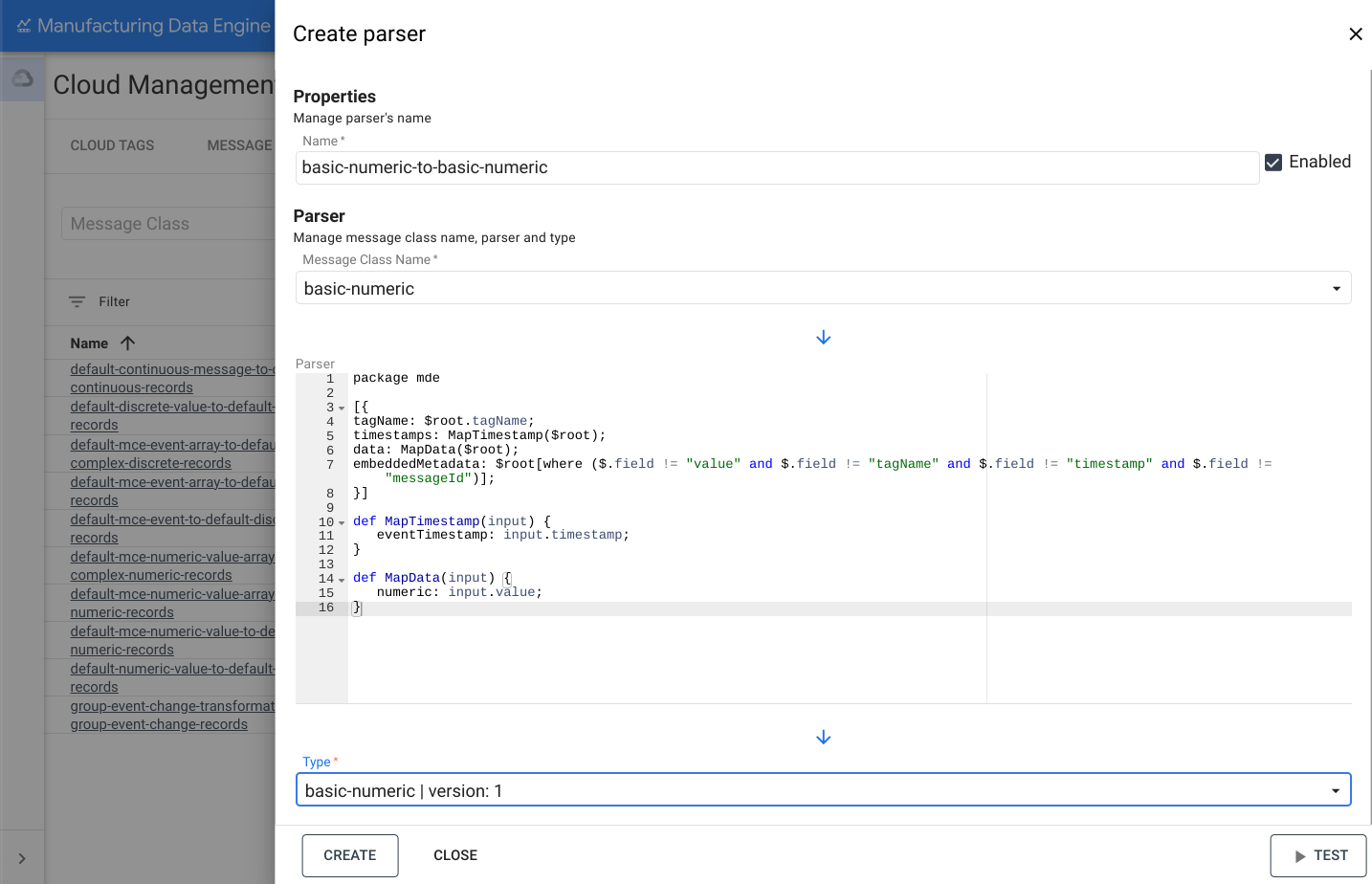This screenshot has width=1372, height=884.
Task: Close the Create parser panel with the X
Action: click(1356, 33)
